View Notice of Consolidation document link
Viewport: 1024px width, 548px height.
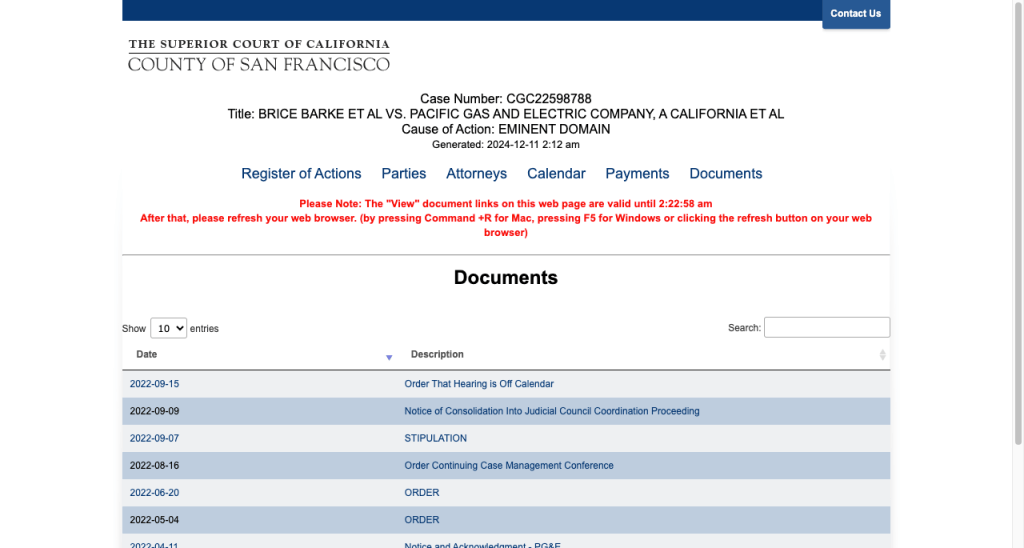pyautogui.click(x=551, y=411)
